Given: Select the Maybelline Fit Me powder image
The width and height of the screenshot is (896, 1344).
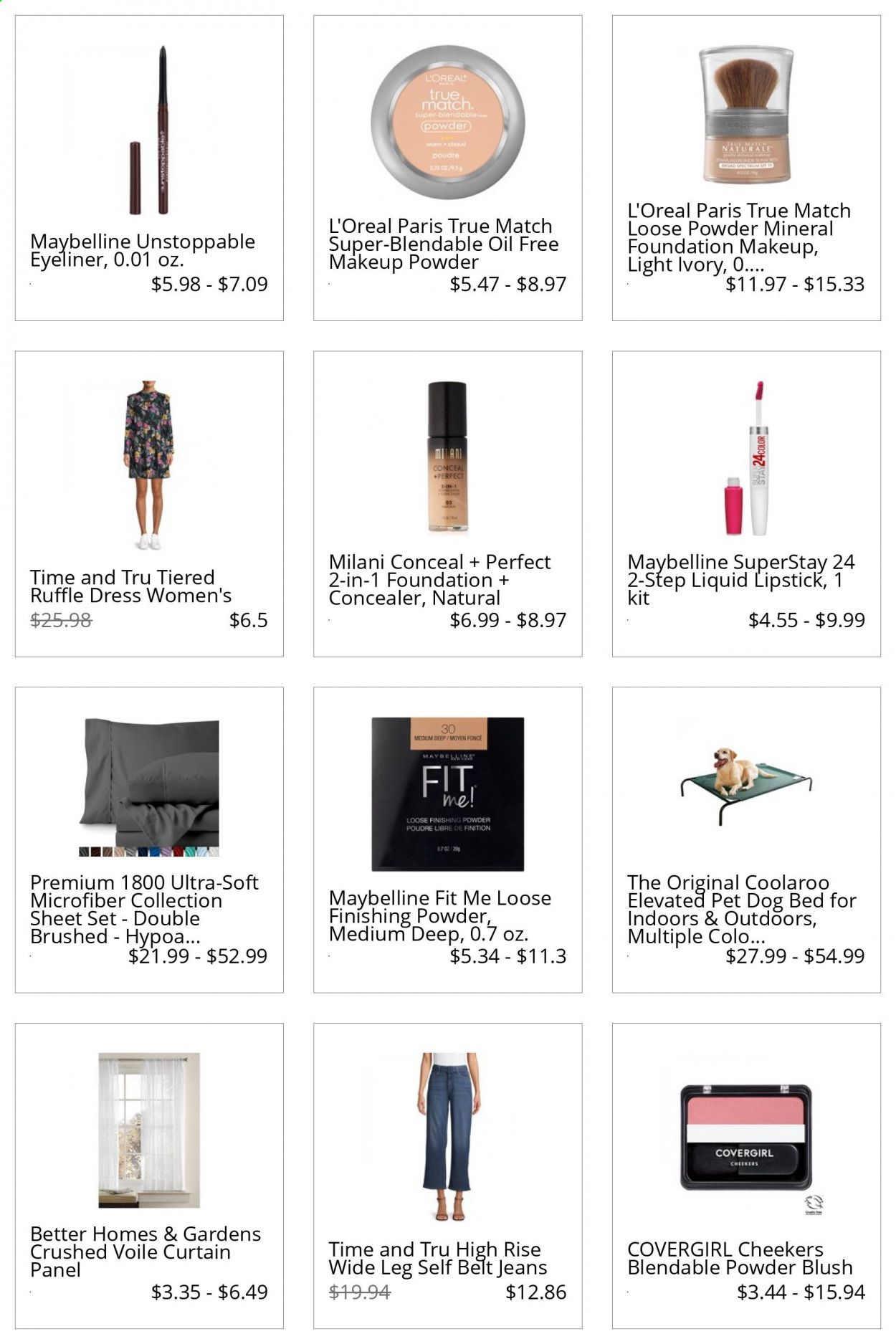Looking at the screenshot, I should [448, 793].
